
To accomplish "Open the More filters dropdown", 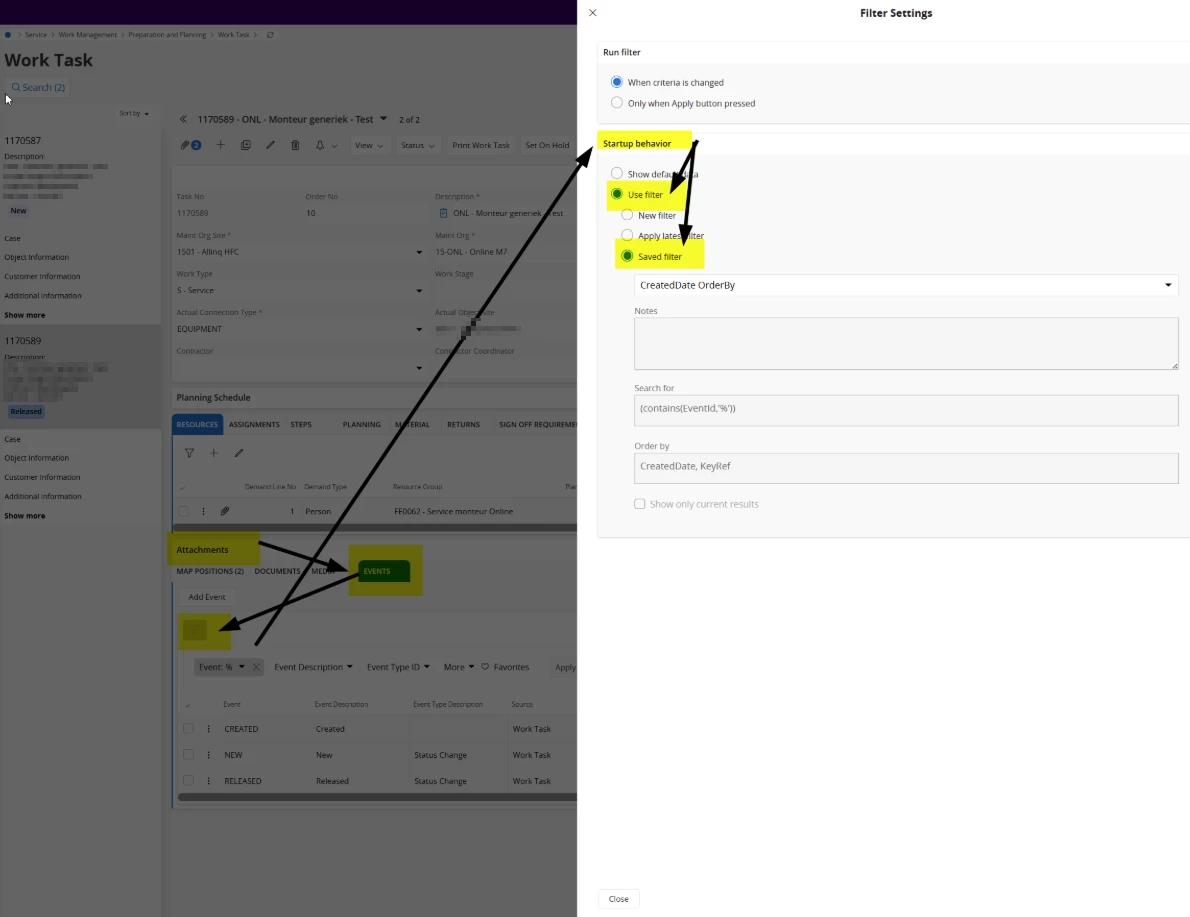I will click(458, 667).
